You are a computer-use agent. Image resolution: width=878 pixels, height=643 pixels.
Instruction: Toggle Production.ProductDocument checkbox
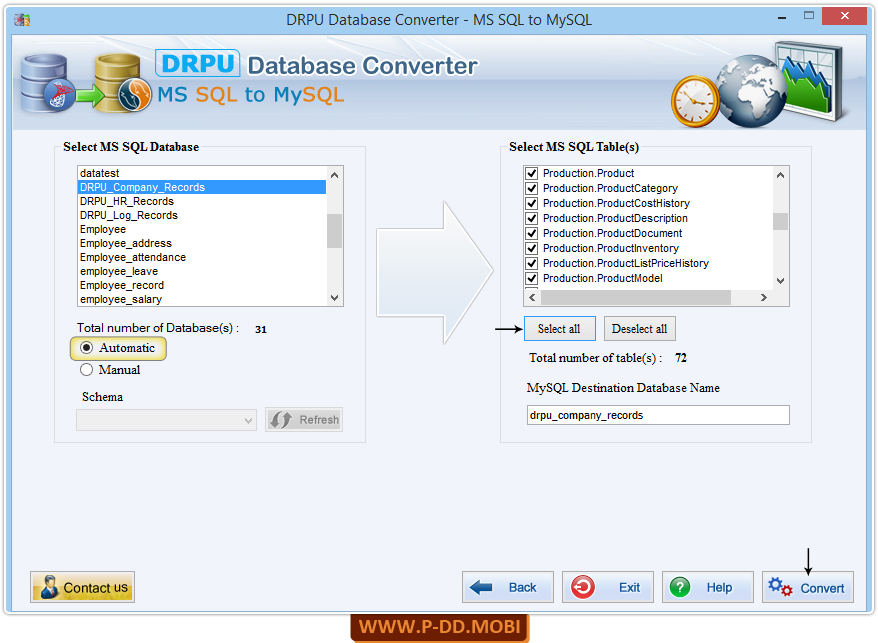pos(532,234)
